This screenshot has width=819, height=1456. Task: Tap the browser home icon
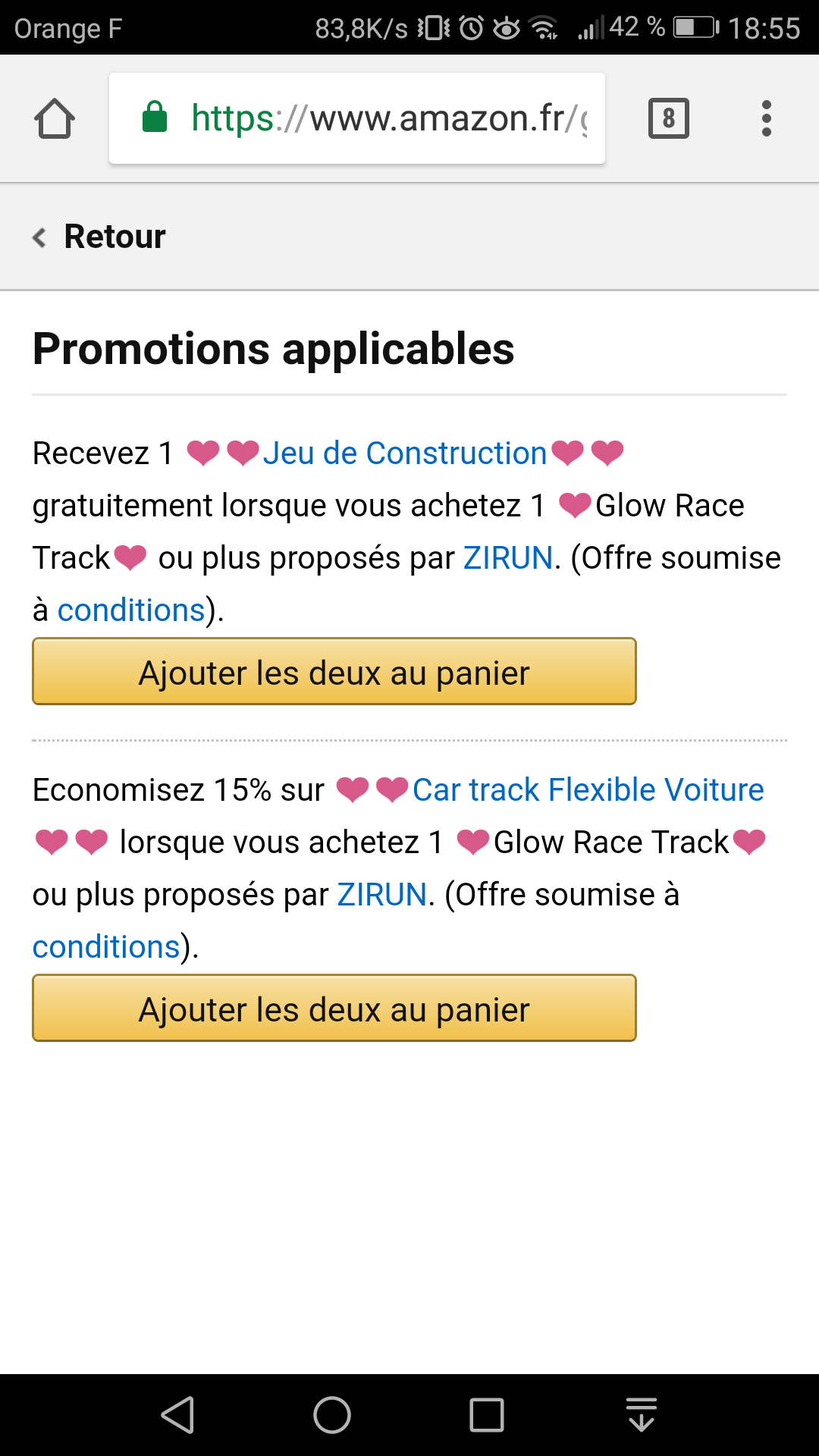[55, 119]
